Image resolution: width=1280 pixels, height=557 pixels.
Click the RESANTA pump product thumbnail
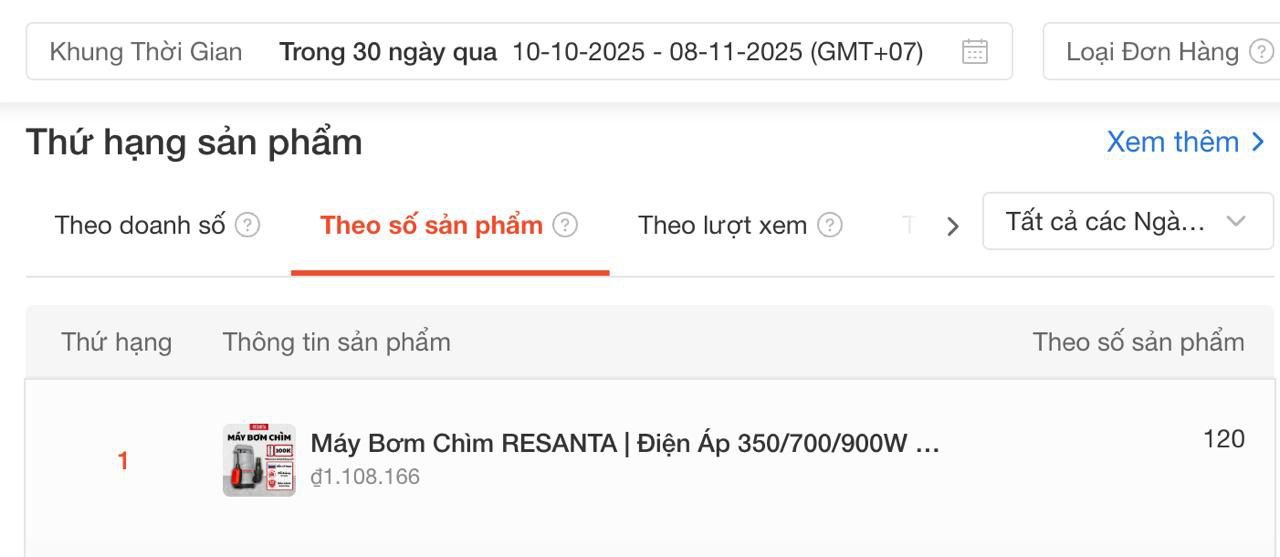coord(259,460)
